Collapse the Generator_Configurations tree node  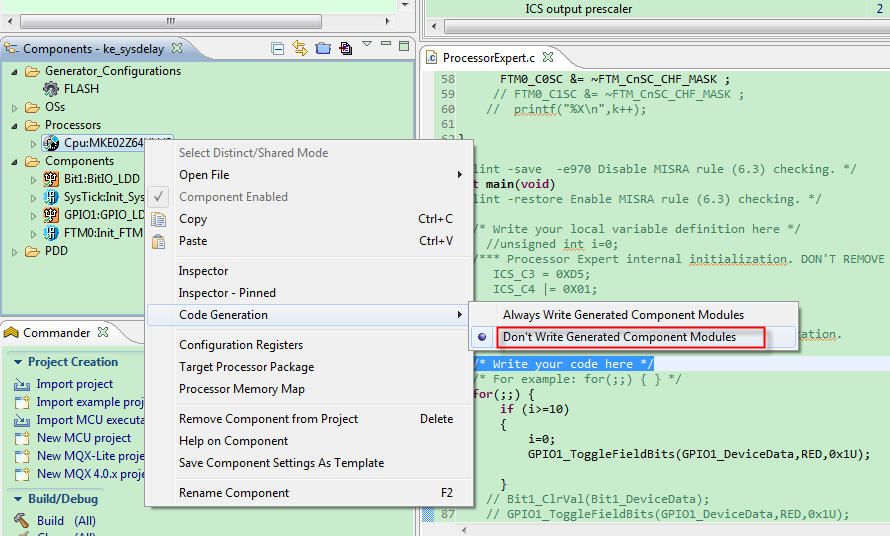[x=15, y=72]
